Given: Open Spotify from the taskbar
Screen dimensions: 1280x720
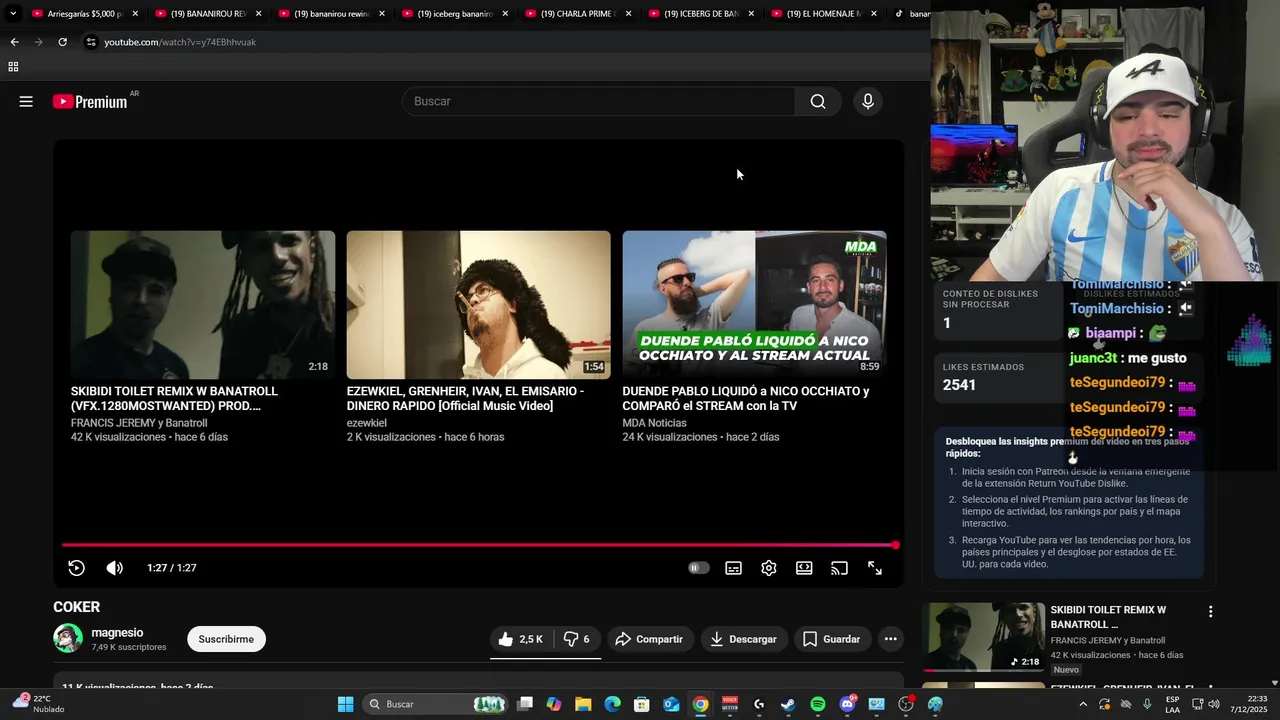Looking at the screenshot, I should [x=818, y=704].
